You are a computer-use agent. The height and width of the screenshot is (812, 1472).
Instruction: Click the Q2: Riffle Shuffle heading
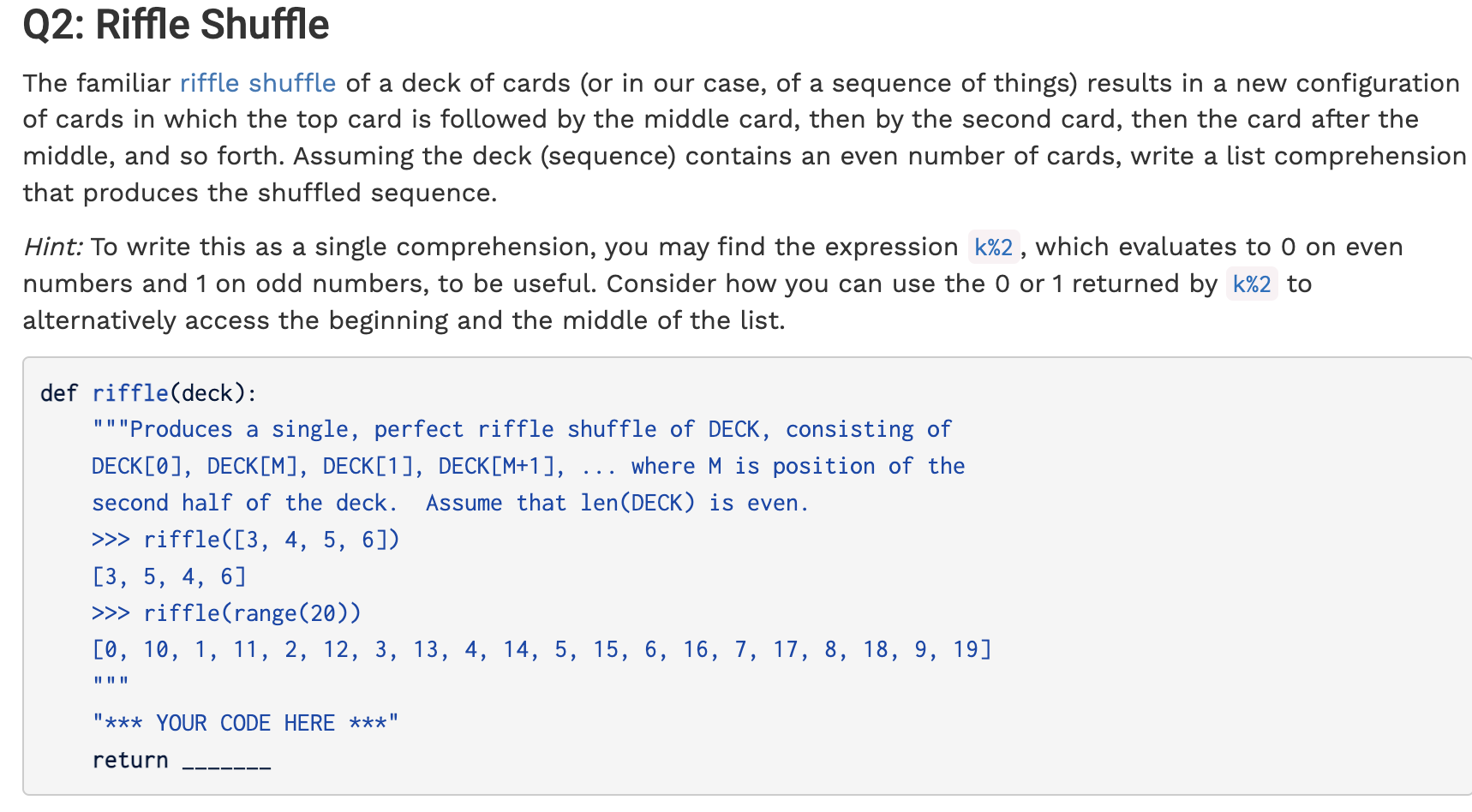pyautogui.click(x=176, y=24)
